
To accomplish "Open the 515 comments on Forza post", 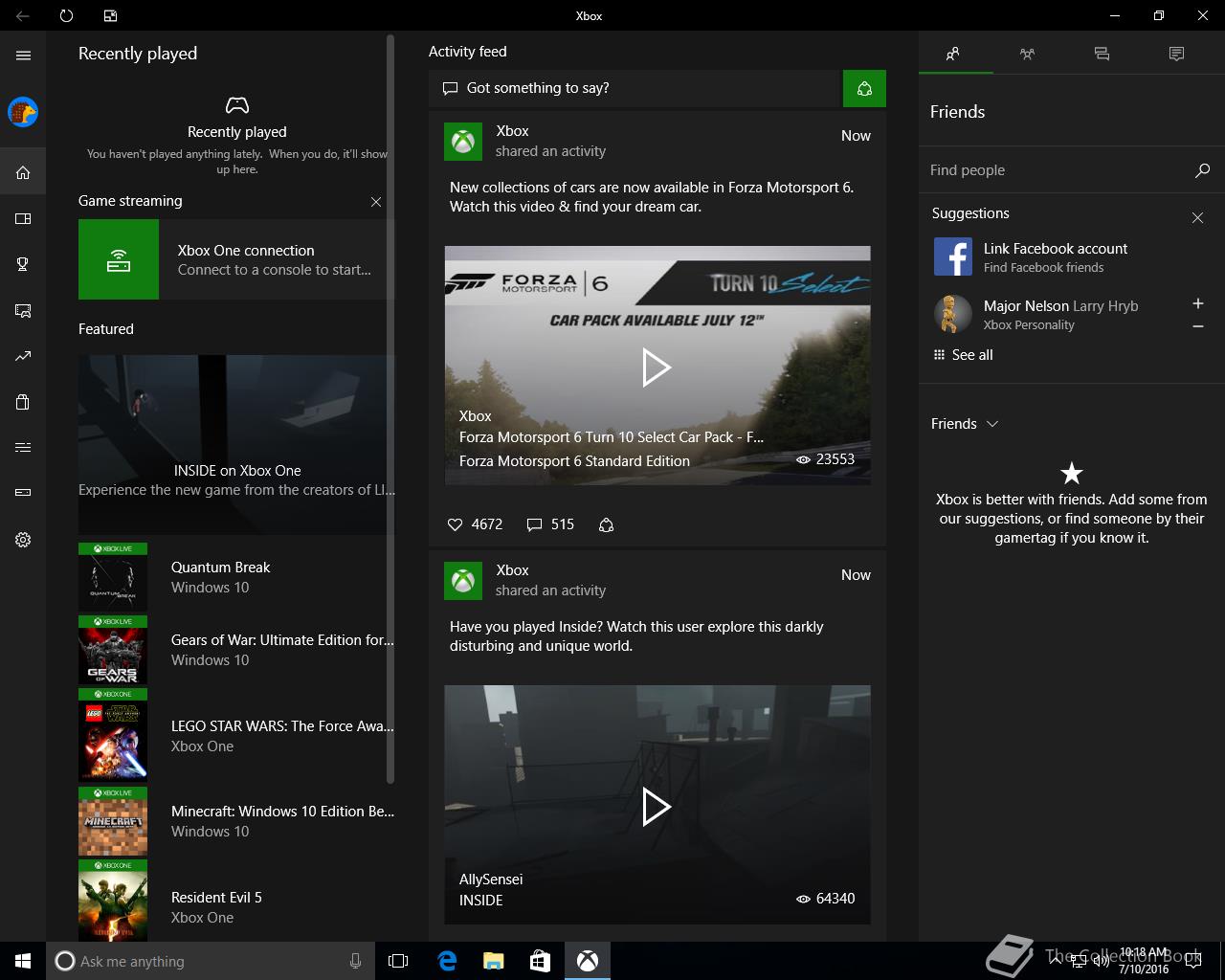I will coord(550,524).
